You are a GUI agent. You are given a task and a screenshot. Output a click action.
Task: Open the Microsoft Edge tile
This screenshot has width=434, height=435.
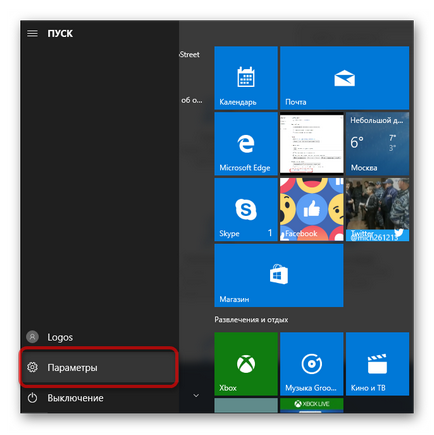point(246,144)
